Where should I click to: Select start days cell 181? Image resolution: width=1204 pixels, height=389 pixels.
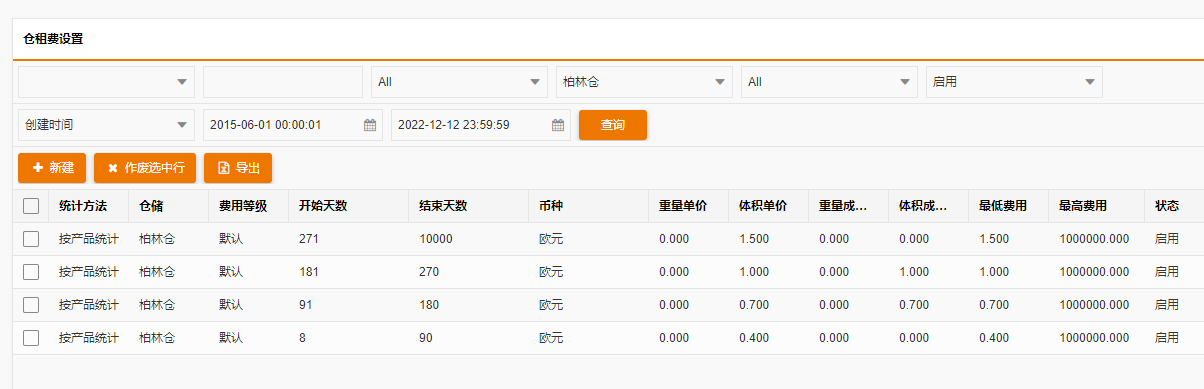tap(349, 272)
